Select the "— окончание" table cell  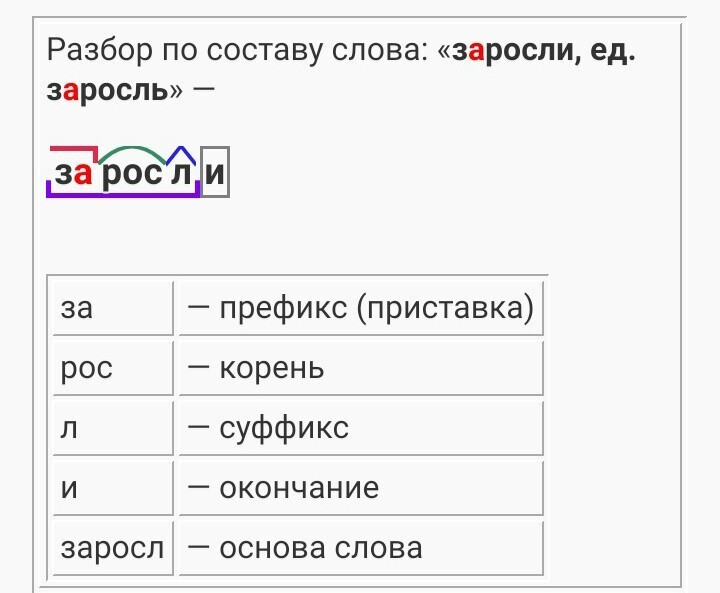coord(360,488)
